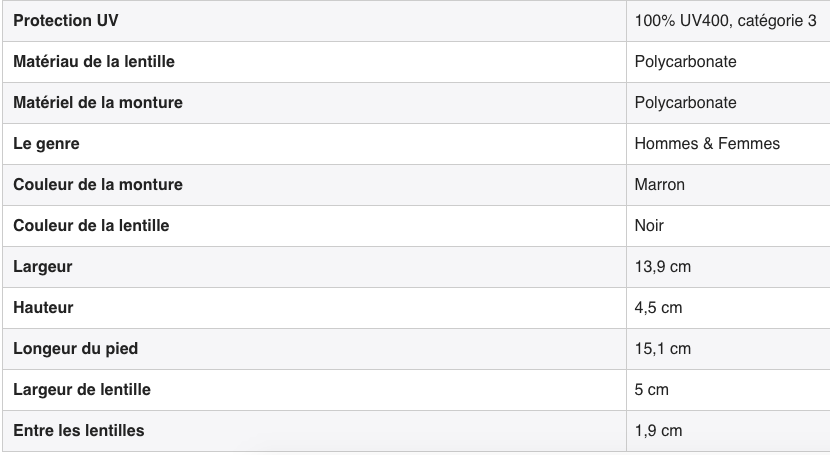Select the "15,1 cm" temple length value
This screenshot has width=830, height=455.
pyautogui.click(x=662, y=349)
